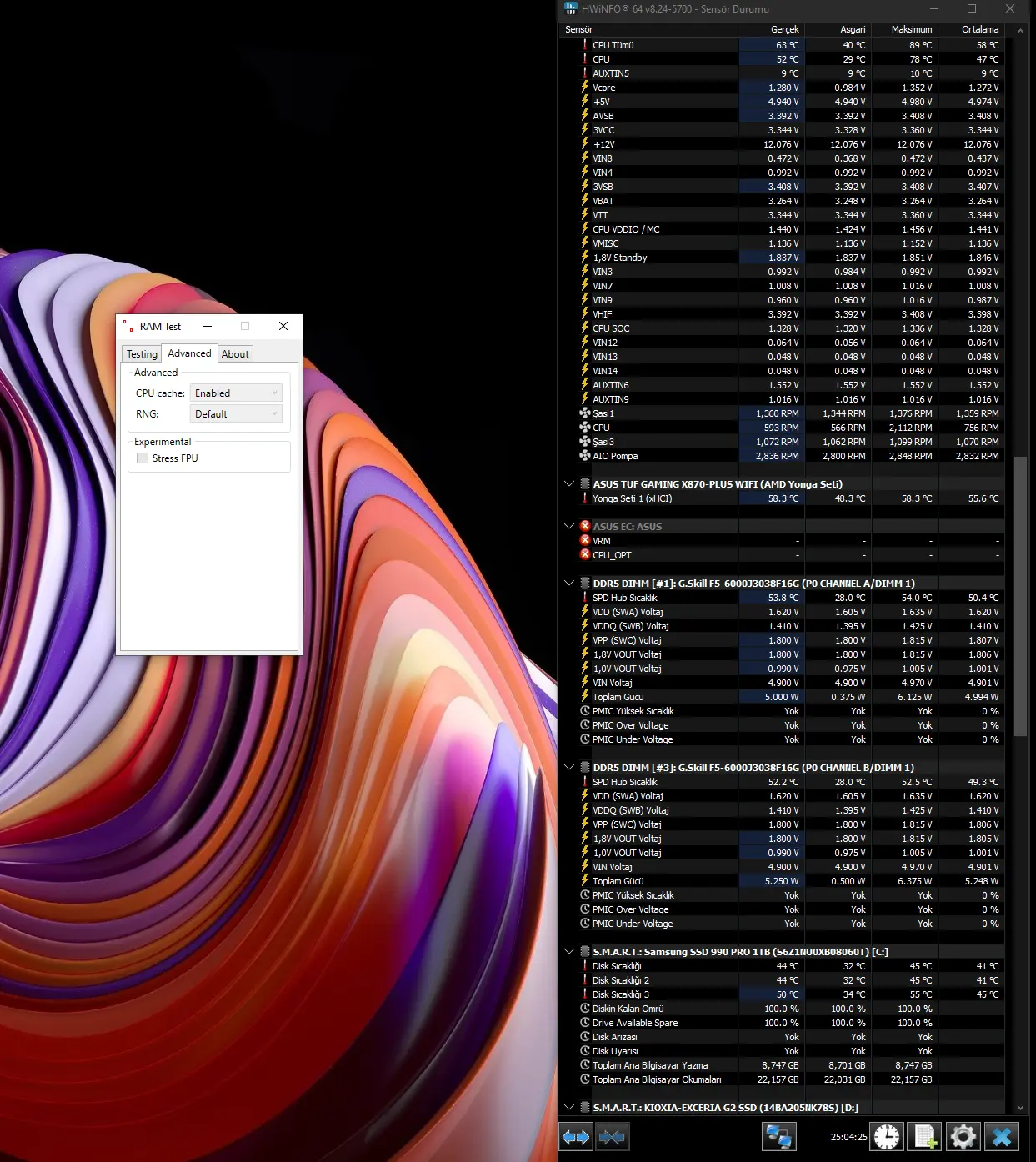Viewport: 1036px width, 1162px height.
Task: Click the clock icon beside Diskin Kalan Ömrü
Action: click(x=585, y=1009)
